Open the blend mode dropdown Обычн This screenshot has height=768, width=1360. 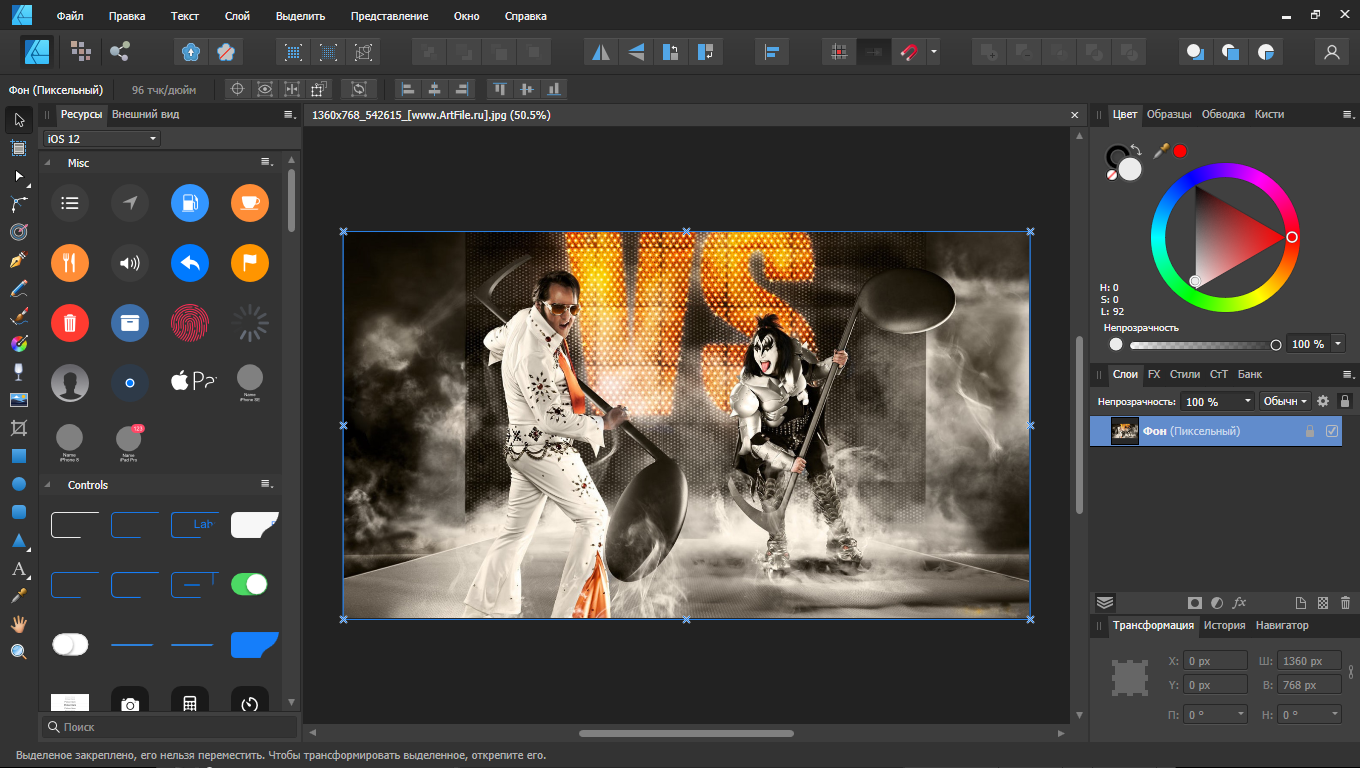[1284, 401]
